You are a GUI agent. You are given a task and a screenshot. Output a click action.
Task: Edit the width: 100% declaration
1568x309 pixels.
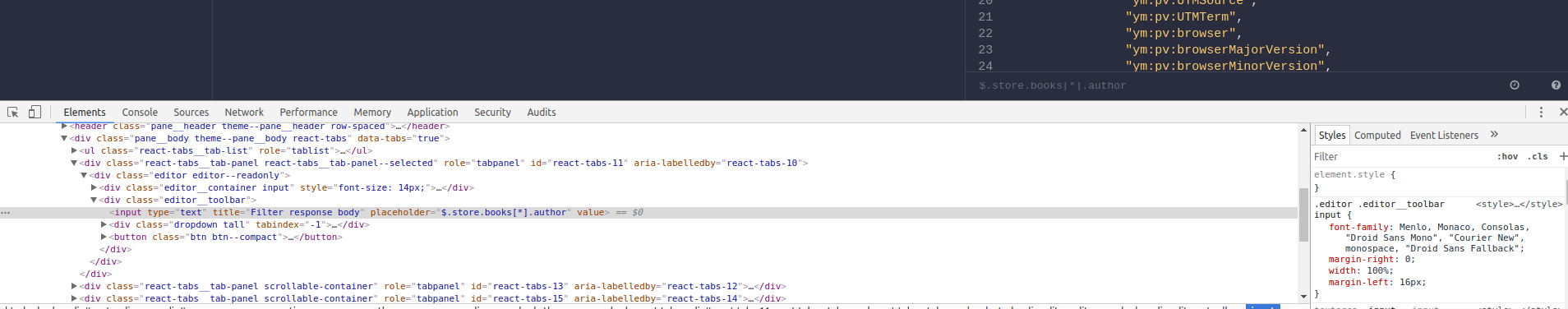1360,271
